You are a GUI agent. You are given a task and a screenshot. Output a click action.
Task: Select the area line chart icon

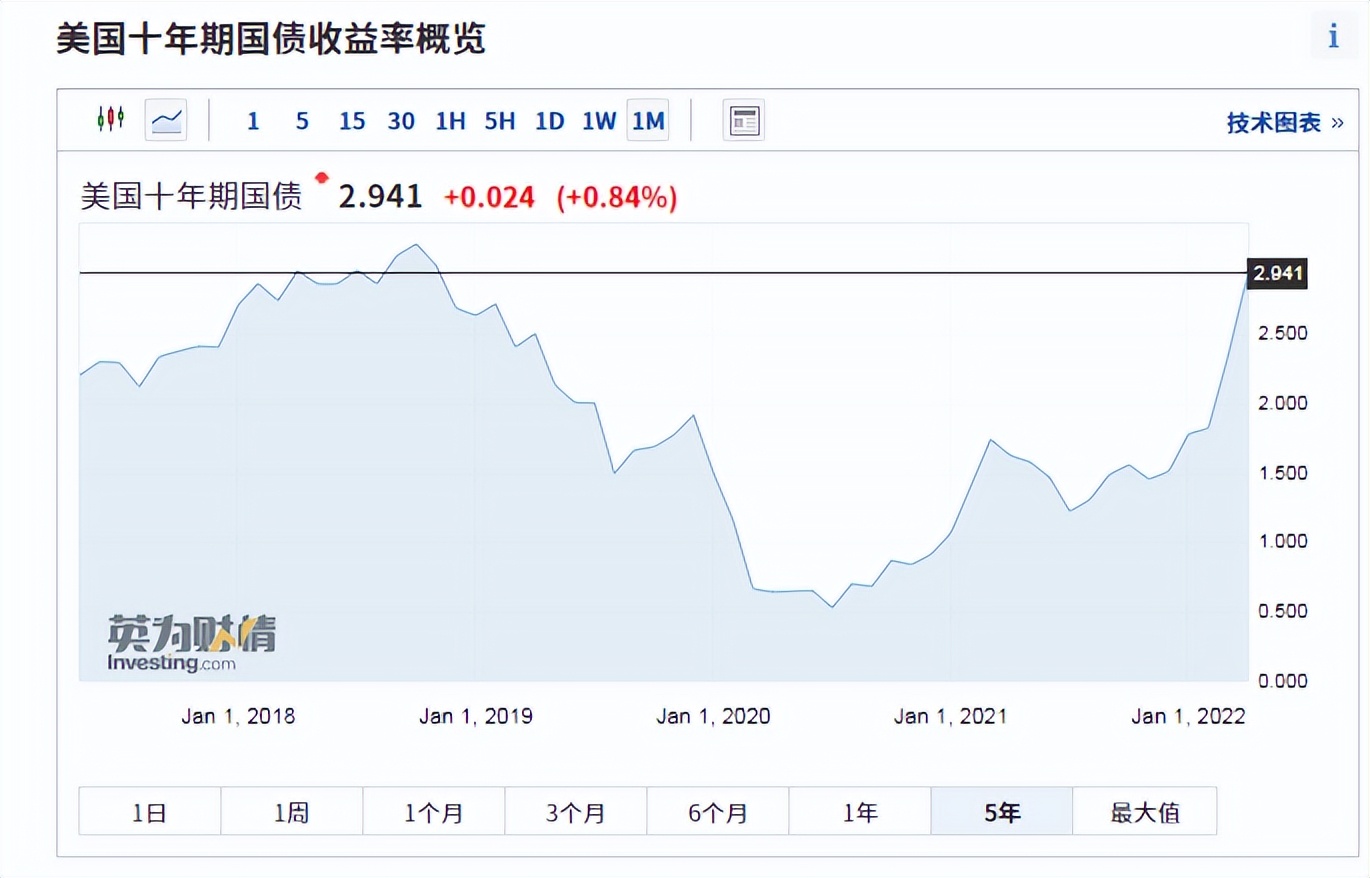click(166, 120)
